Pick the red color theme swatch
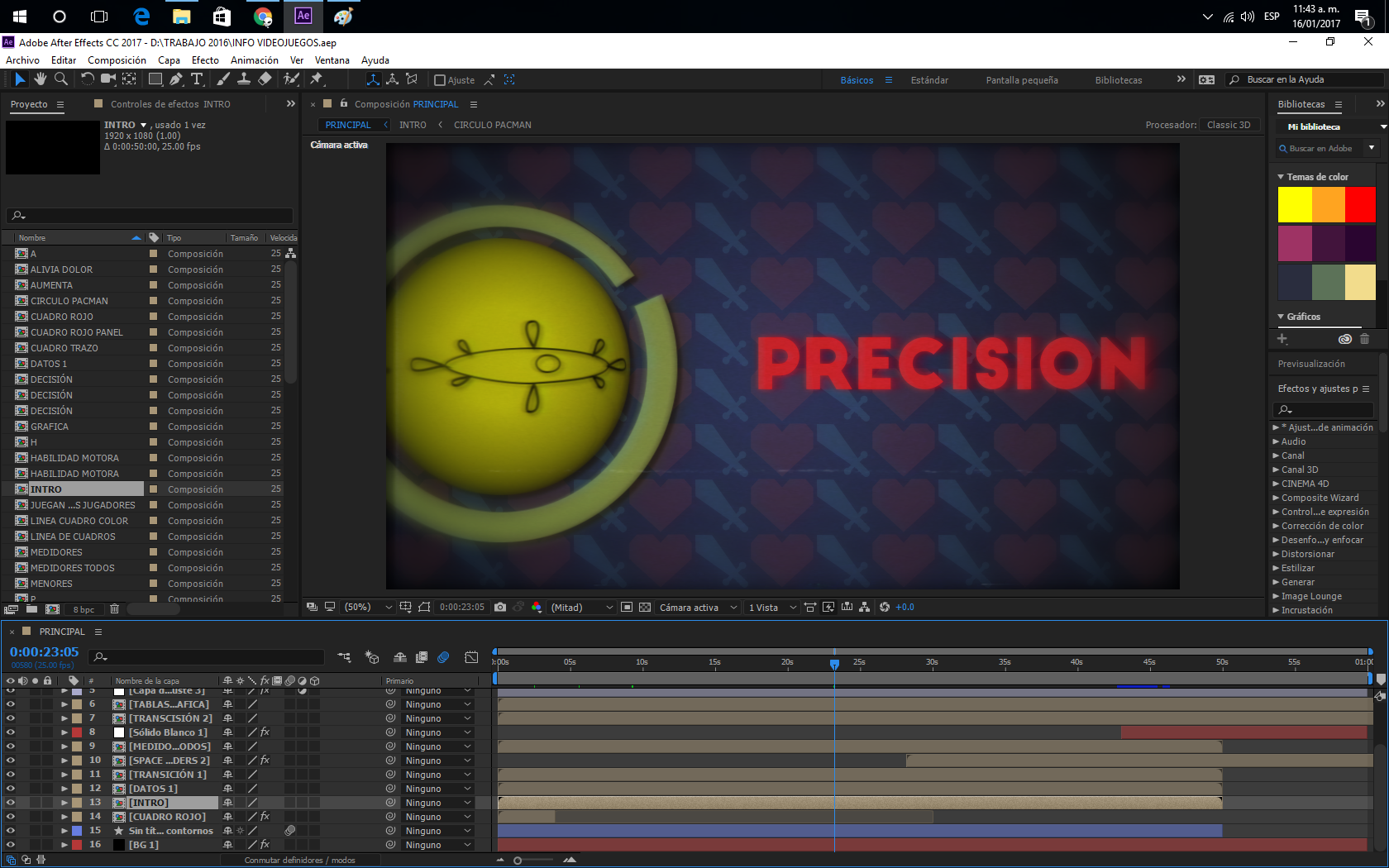 click(1360, 205)
